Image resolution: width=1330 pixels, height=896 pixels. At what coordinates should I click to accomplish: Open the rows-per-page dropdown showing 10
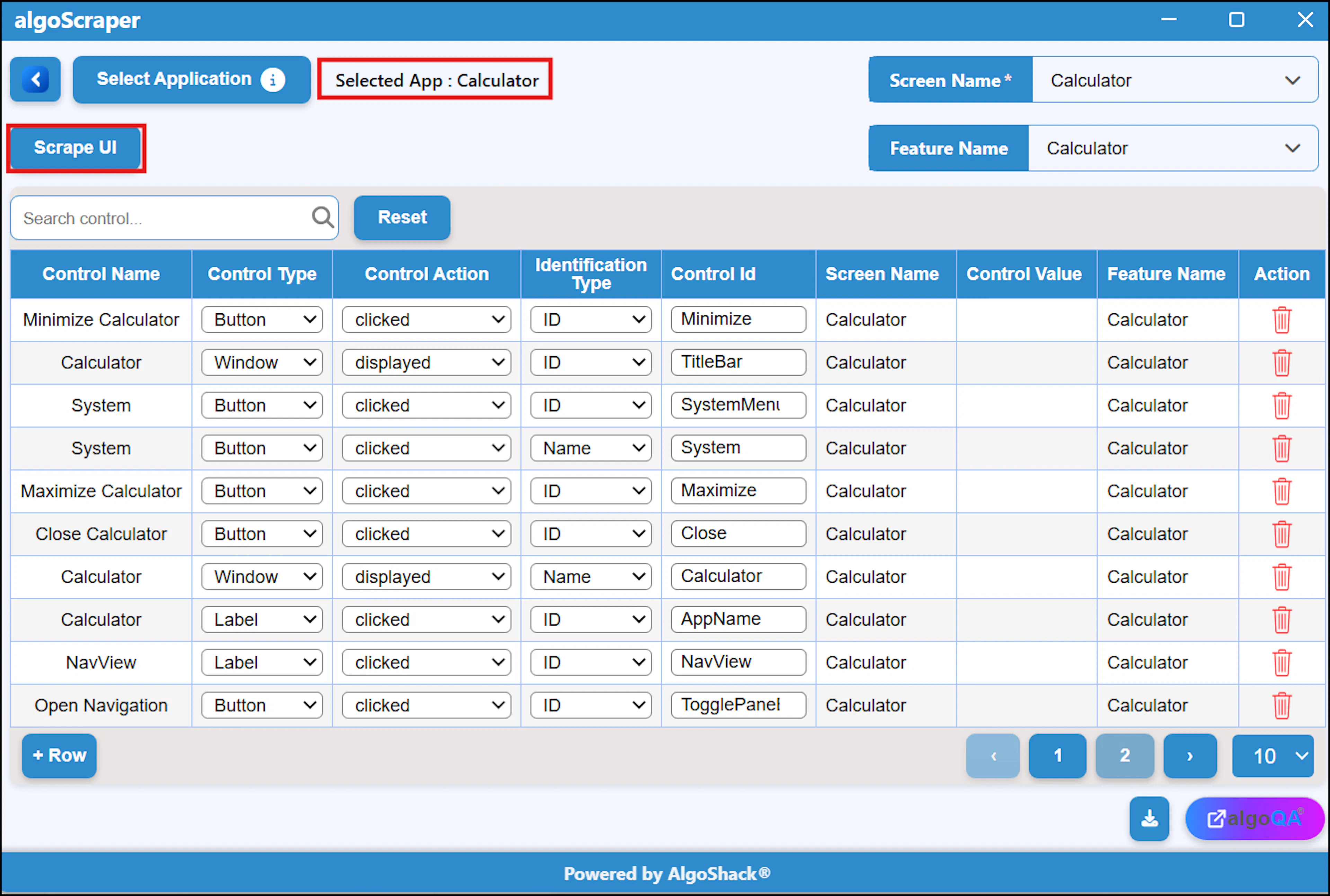point(1273,756)
